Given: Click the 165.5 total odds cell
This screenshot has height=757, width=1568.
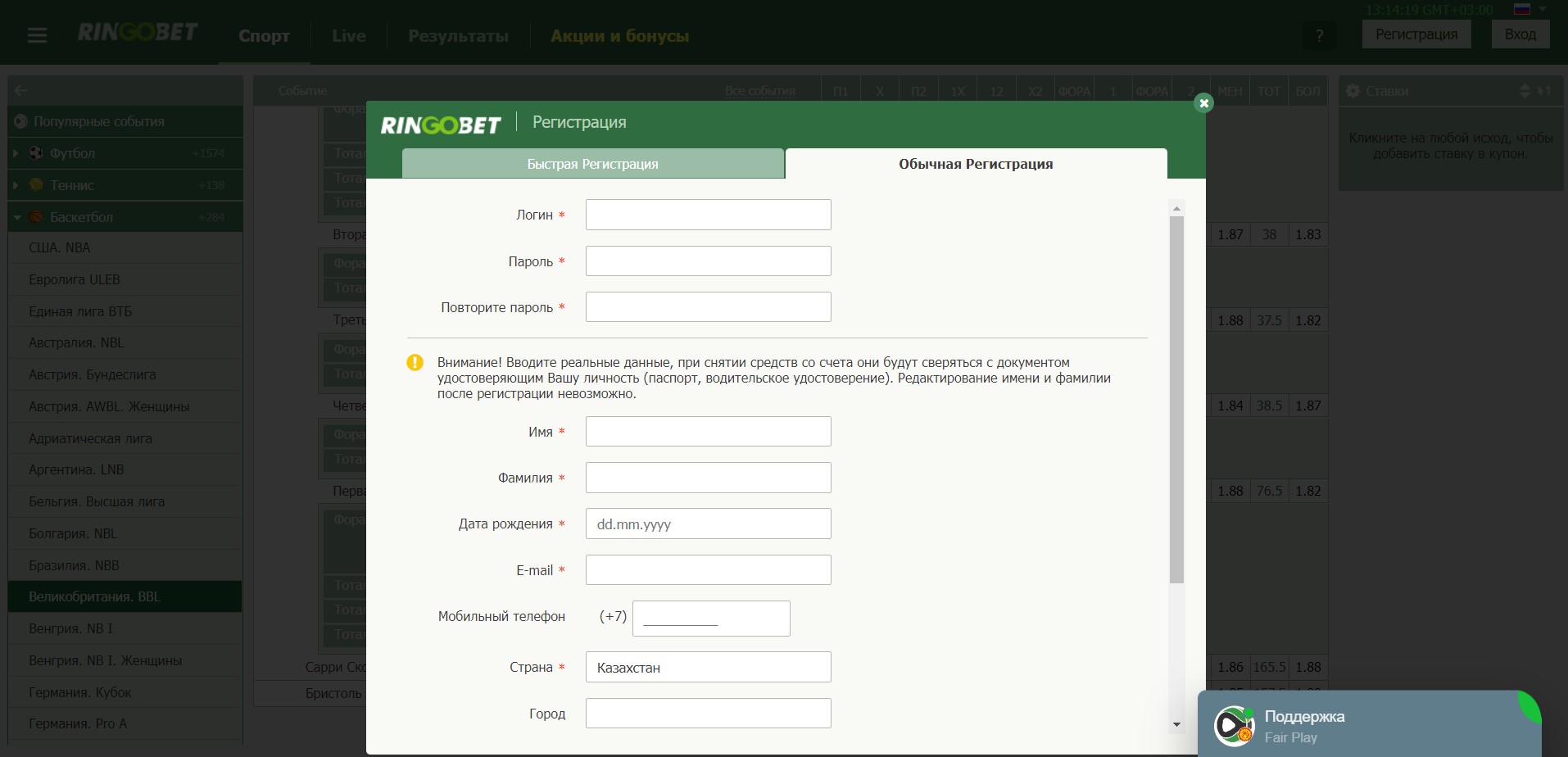Looking at the screenshot, I should tap(1269, 667).
